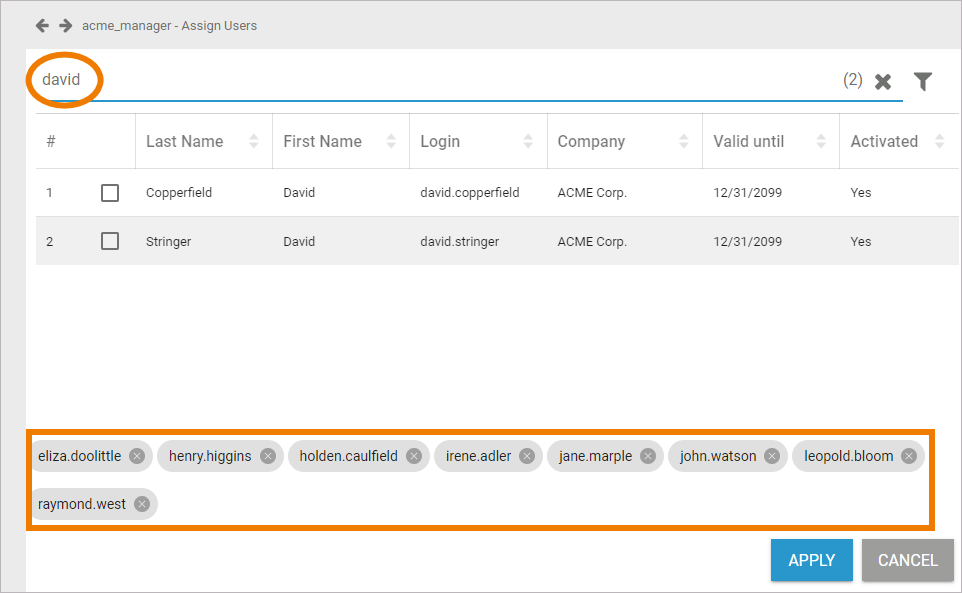Click the Login column header
This screenshot has width=962, height=593.
pos(440,141)
